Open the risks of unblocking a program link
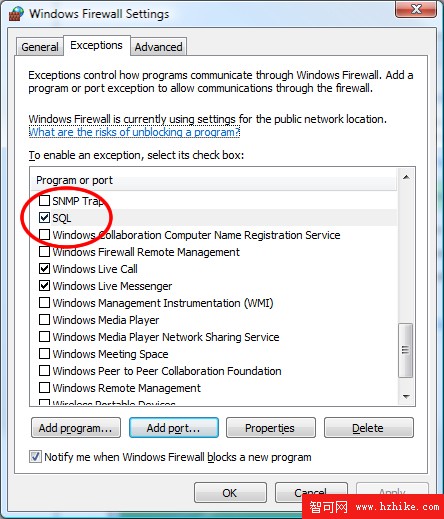Screen dimensions: 444x519 coord(134,132)
